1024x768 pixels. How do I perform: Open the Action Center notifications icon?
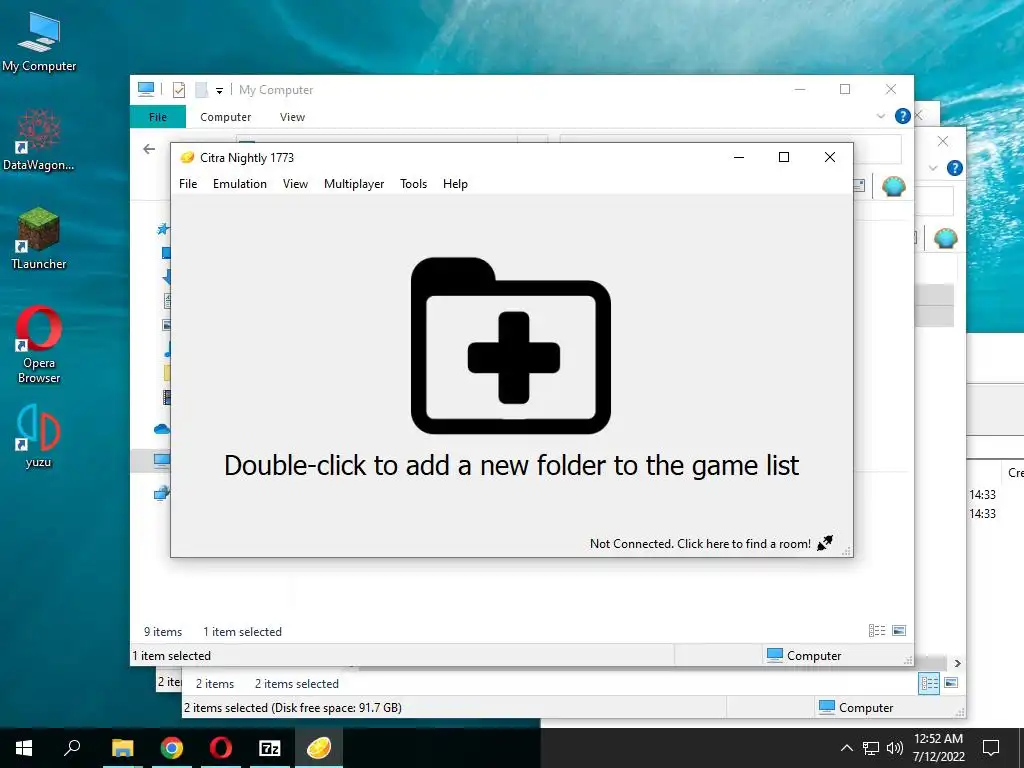[991, 748]
